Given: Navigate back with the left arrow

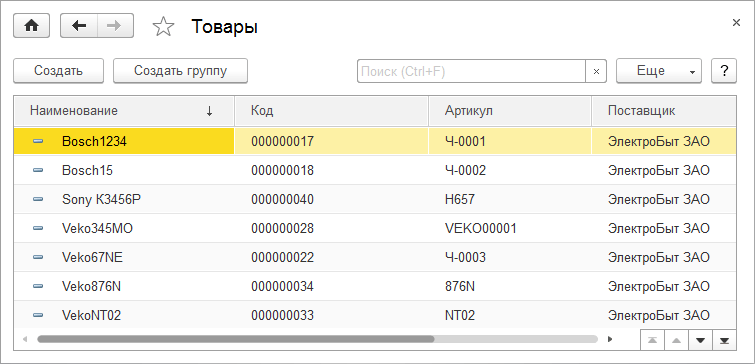Looking at the screenshot, I should (x=79, y=26).
